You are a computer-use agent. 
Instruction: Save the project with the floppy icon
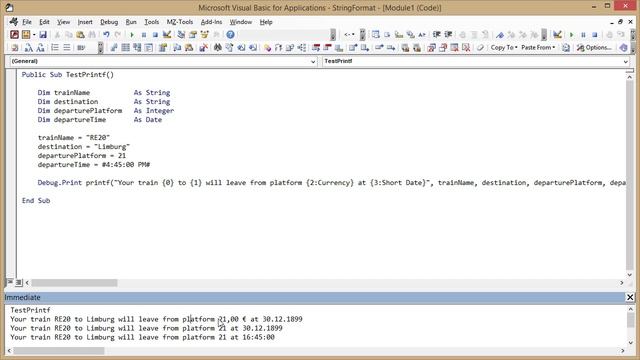click(x=43, y=35)
